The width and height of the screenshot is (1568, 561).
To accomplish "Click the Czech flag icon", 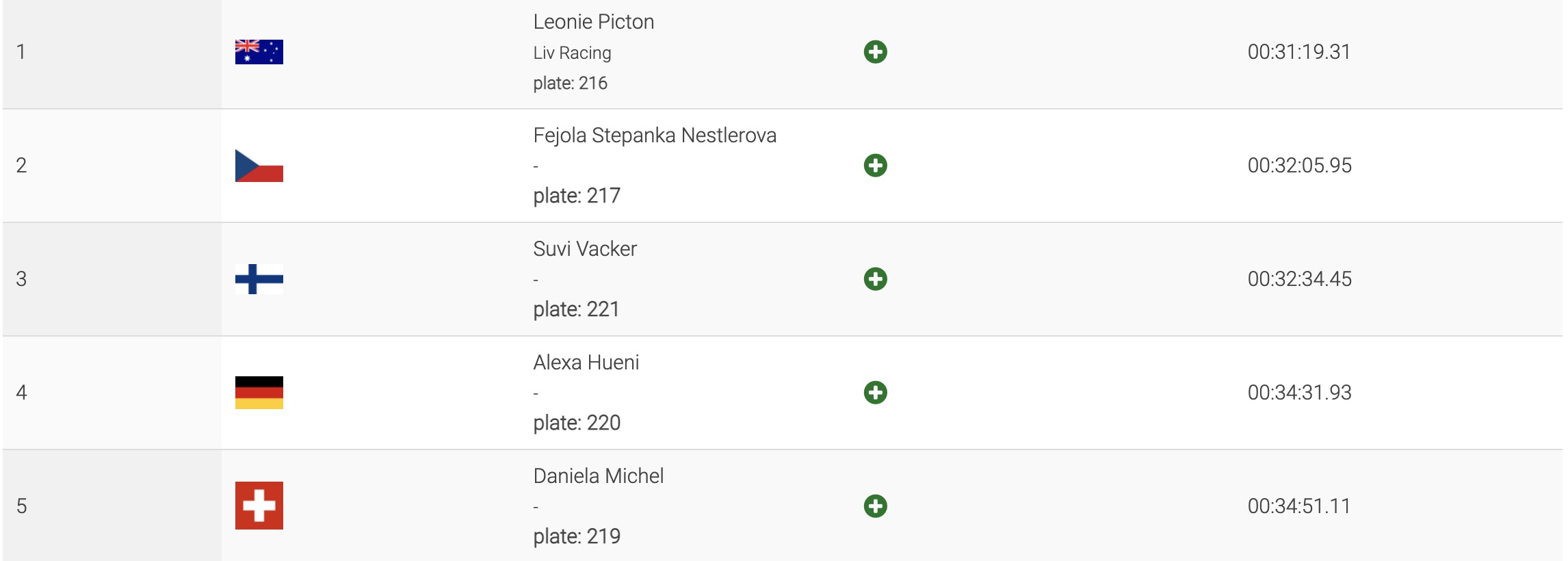I will (259, 166).
